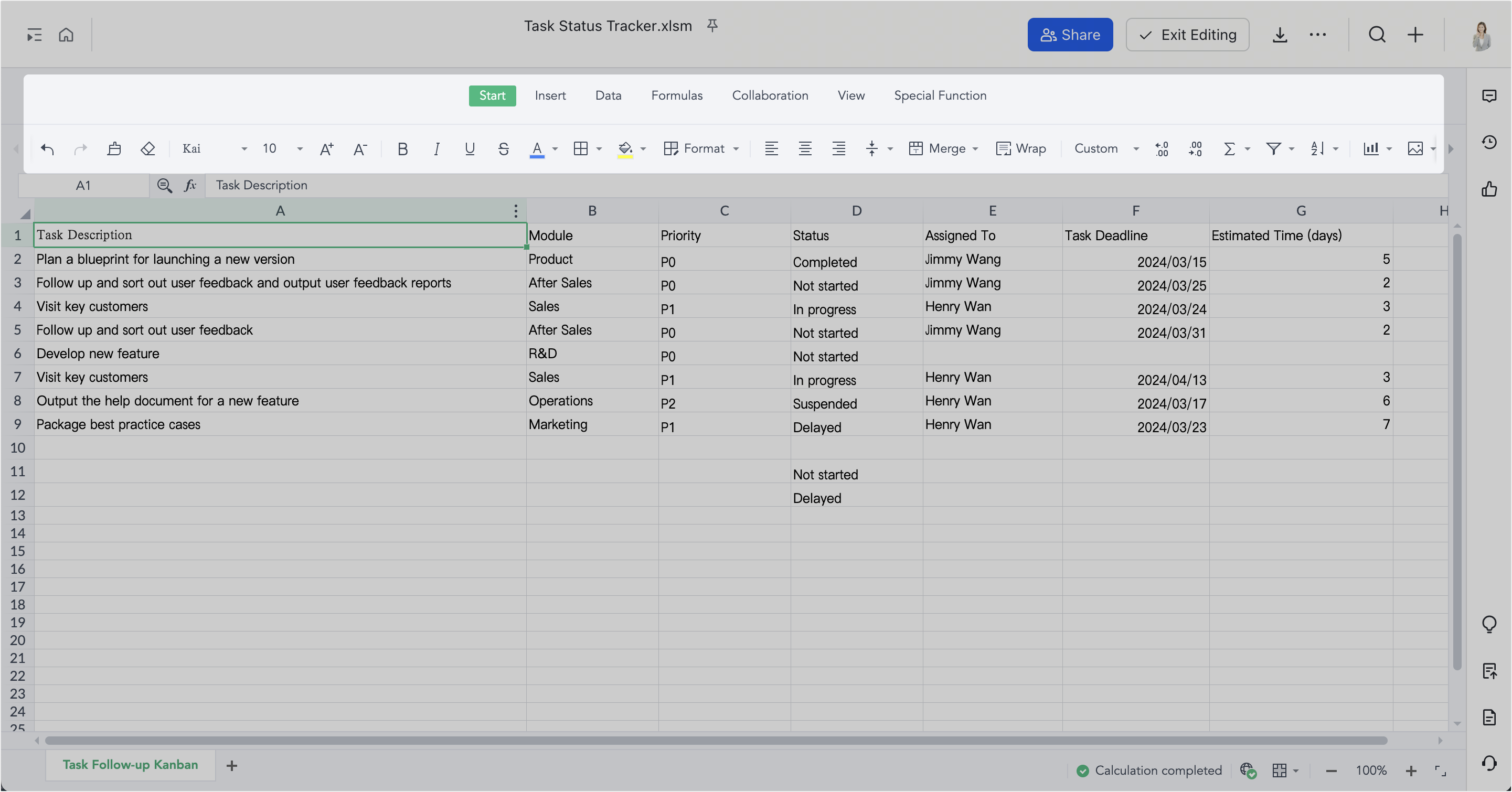The height and width of the screenshot is (792, 1512).
Task: Toggle fullscreen icon in status bar
Action: pyautogui.click(x=1441, y=771)
